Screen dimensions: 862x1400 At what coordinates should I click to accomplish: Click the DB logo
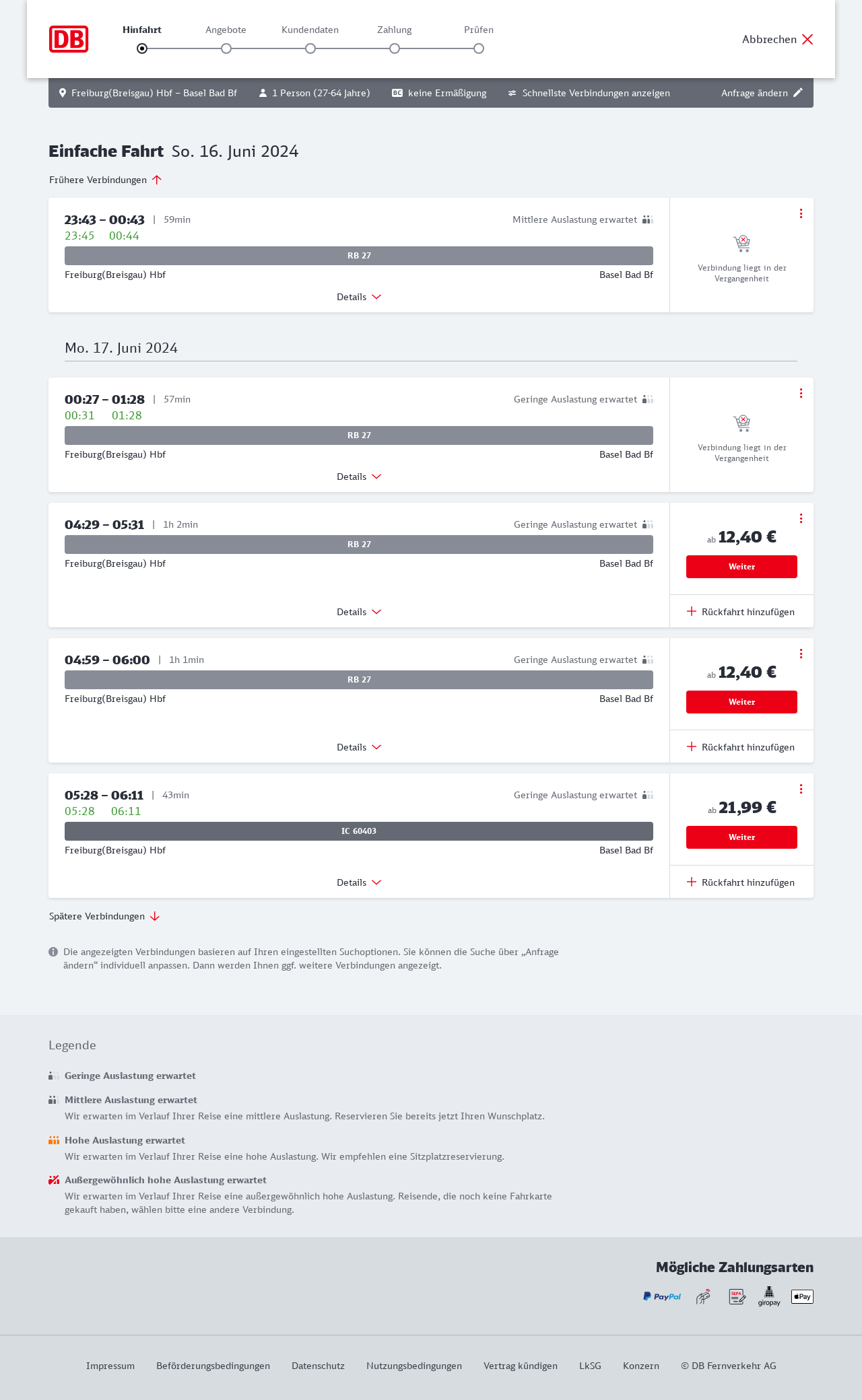[69, 39]
